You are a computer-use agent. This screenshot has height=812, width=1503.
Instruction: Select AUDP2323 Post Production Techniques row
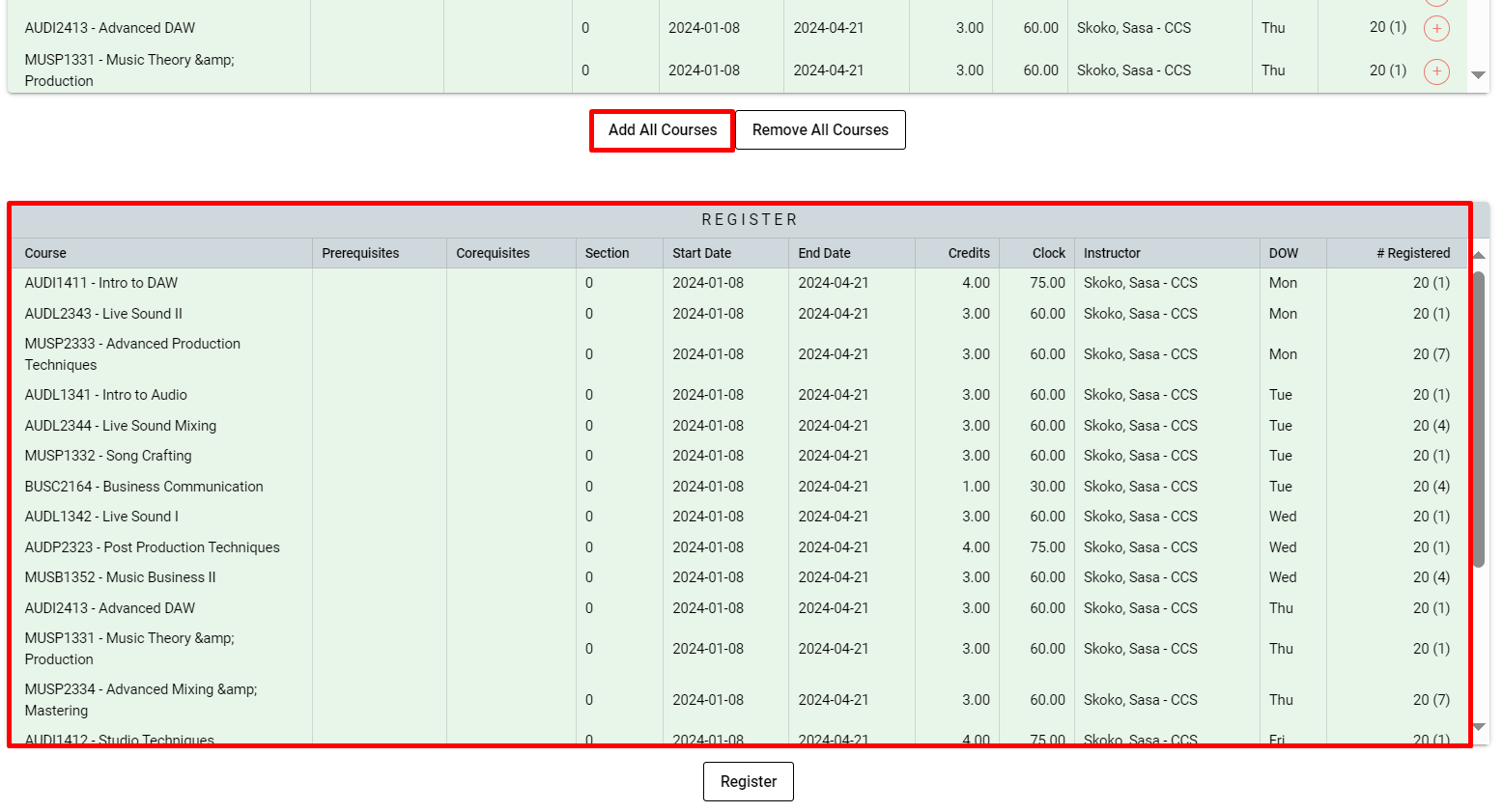coord(152,547)
